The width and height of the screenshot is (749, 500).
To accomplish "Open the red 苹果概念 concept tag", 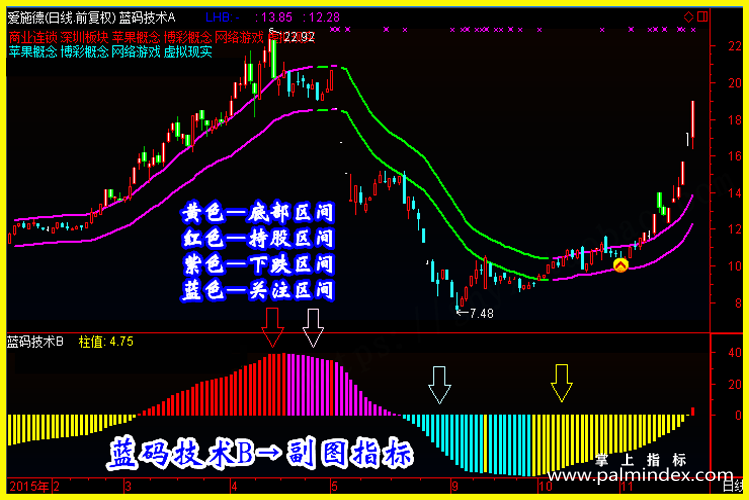I will click(x=136, y=37).
